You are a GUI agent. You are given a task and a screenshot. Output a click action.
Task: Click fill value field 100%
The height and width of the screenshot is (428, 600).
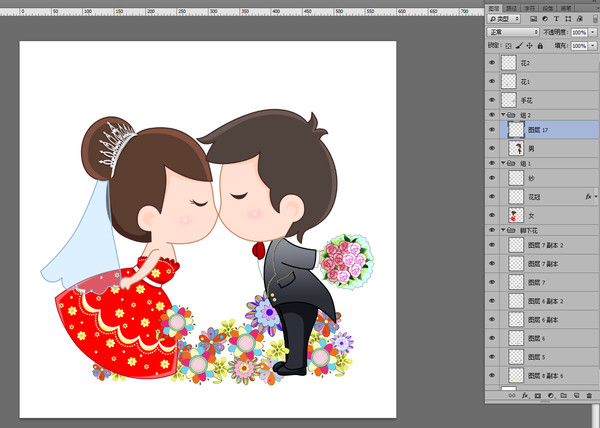click(x=579, y=46)
